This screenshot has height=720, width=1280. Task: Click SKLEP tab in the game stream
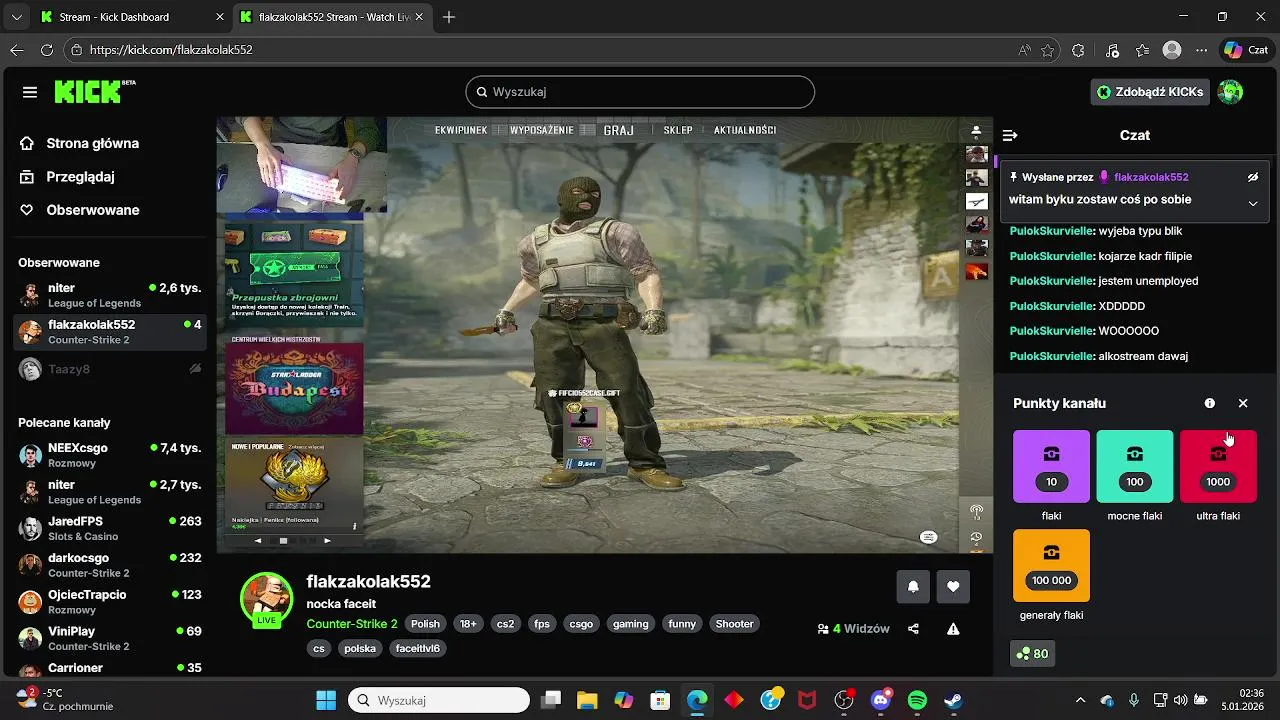[678, 130]
